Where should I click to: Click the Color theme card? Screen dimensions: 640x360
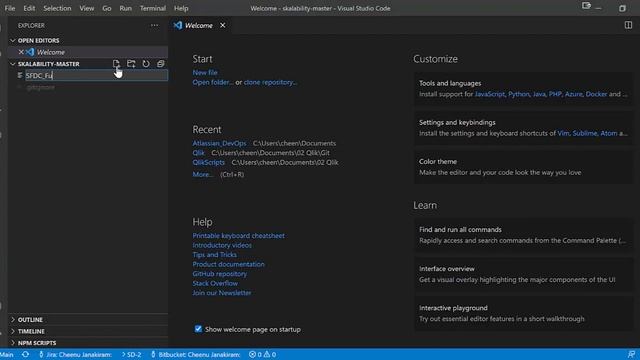coord(523,167)
